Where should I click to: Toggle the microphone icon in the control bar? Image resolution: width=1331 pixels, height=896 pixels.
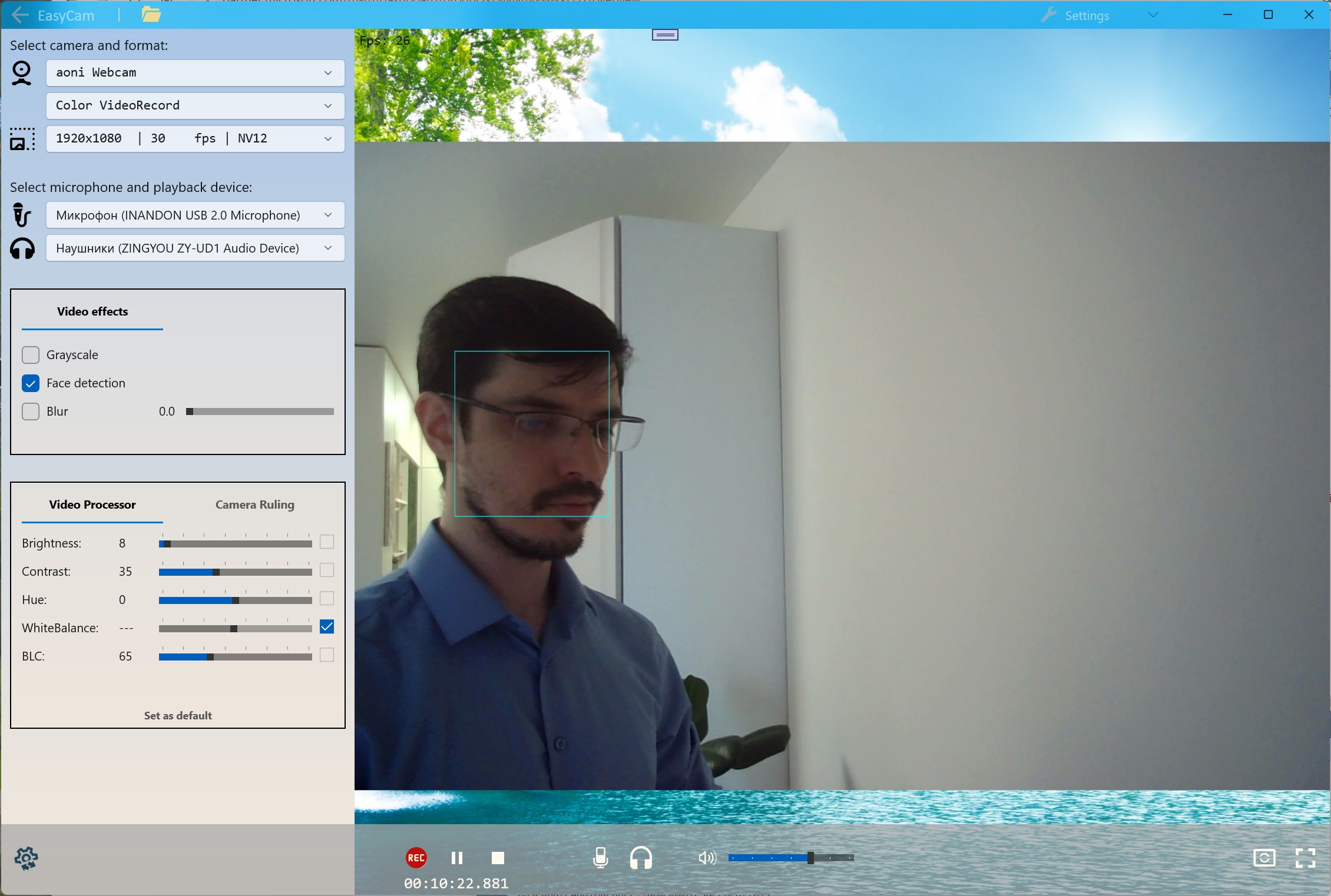pos(600,858)
